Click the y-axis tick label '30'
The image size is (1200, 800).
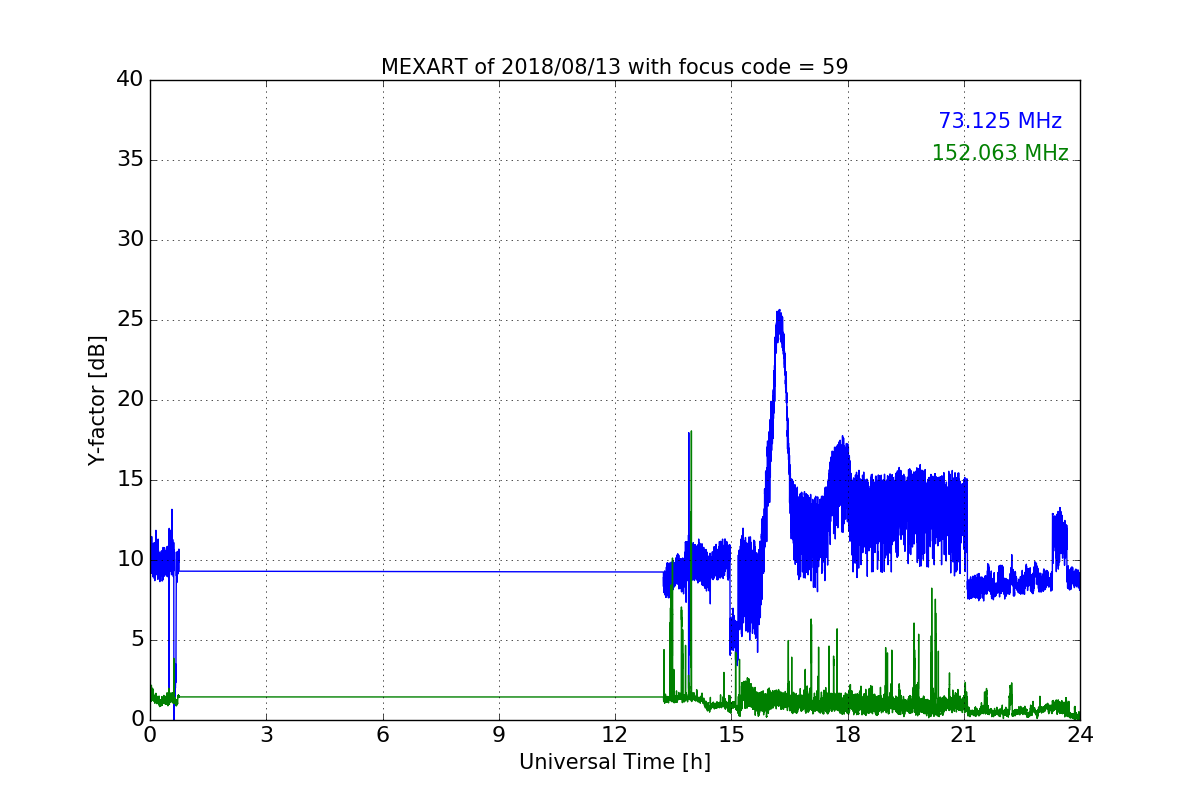click(131, 239)
